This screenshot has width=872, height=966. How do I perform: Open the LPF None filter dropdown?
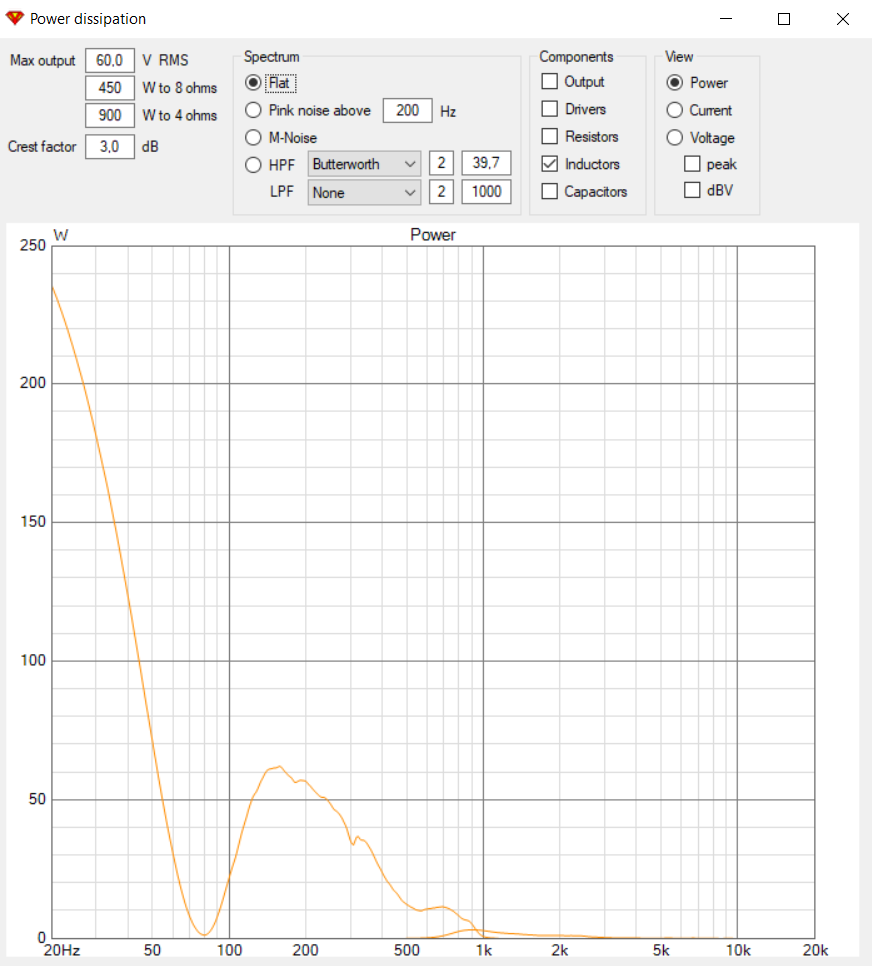coord(364,193)
